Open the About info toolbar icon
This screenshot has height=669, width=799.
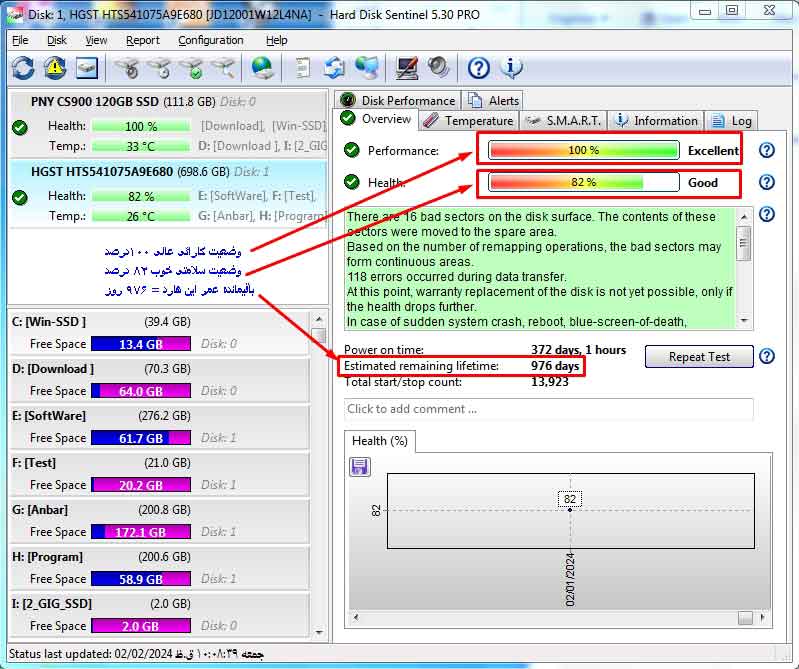[x=512, y=68]
